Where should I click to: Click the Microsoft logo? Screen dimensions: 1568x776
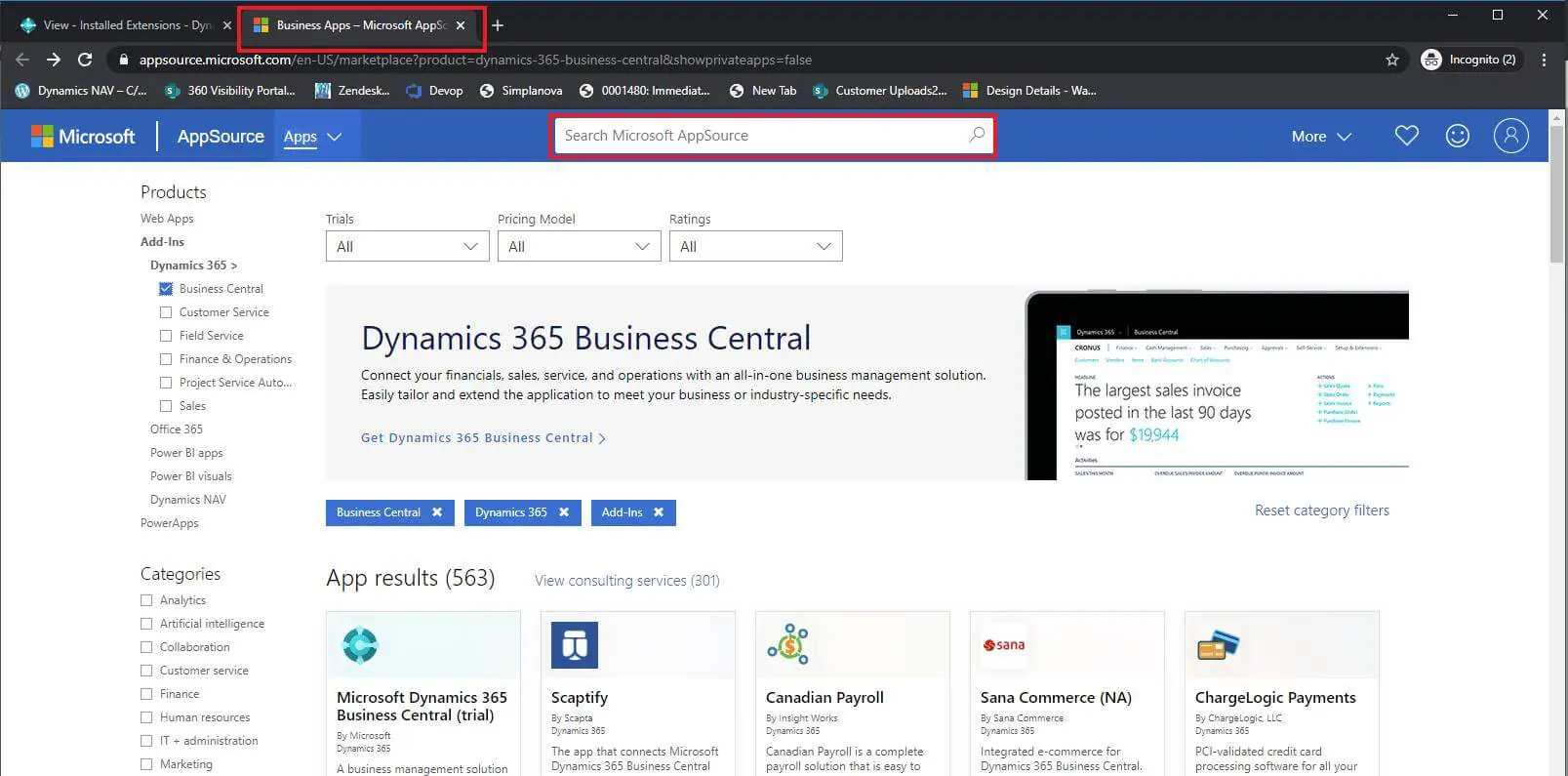click(83, 137)
